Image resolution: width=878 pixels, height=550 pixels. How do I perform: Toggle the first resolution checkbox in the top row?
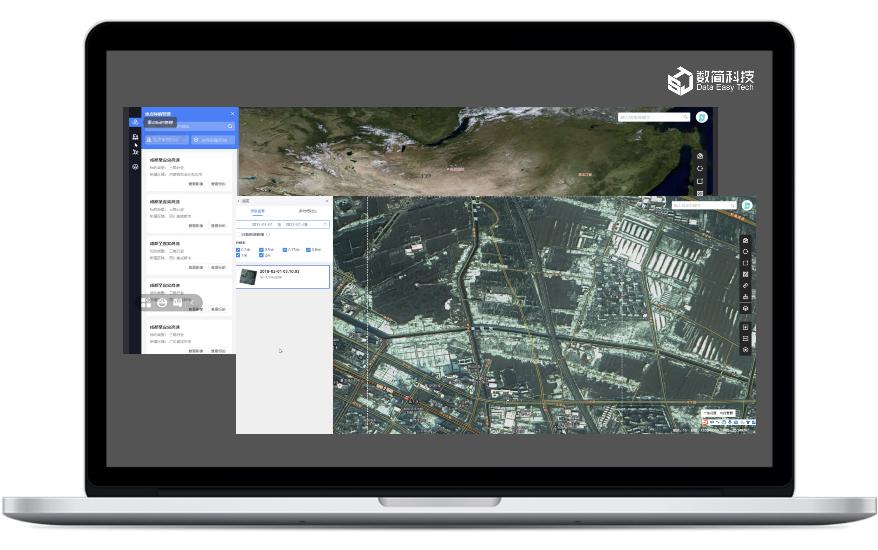click(x=238, y=250)
